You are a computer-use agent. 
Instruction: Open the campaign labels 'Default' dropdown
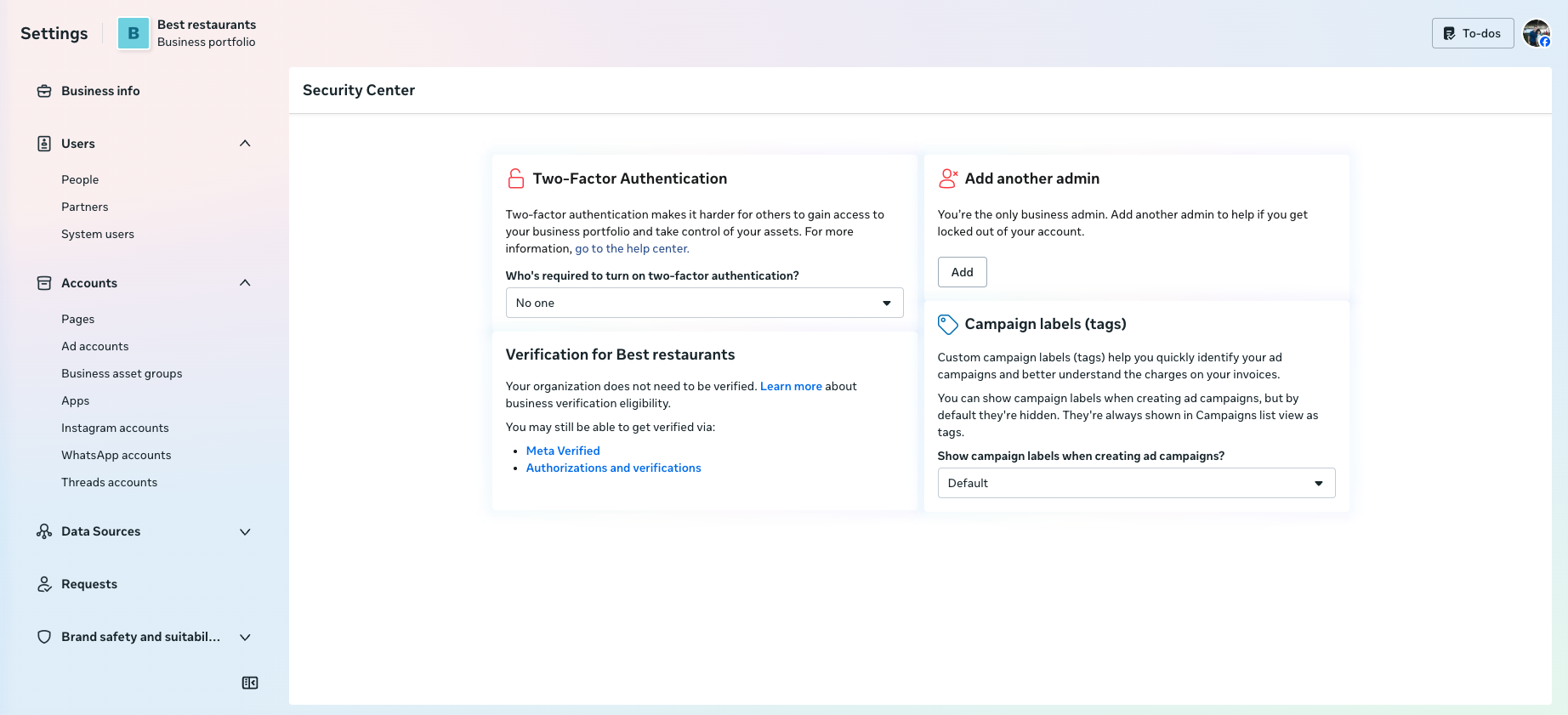tap(1136, 483)
